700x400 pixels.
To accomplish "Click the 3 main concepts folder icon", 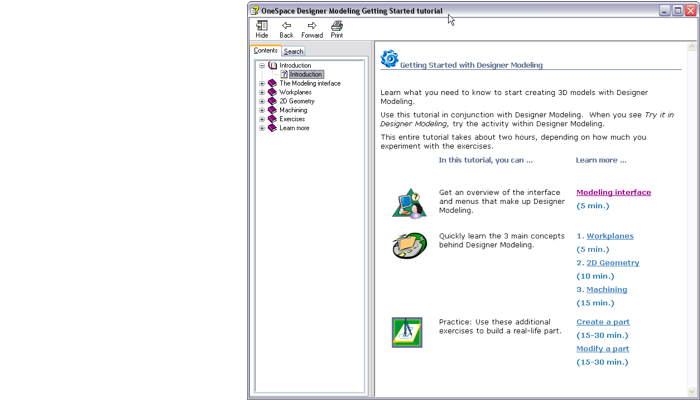I will (x=408, y=246).
